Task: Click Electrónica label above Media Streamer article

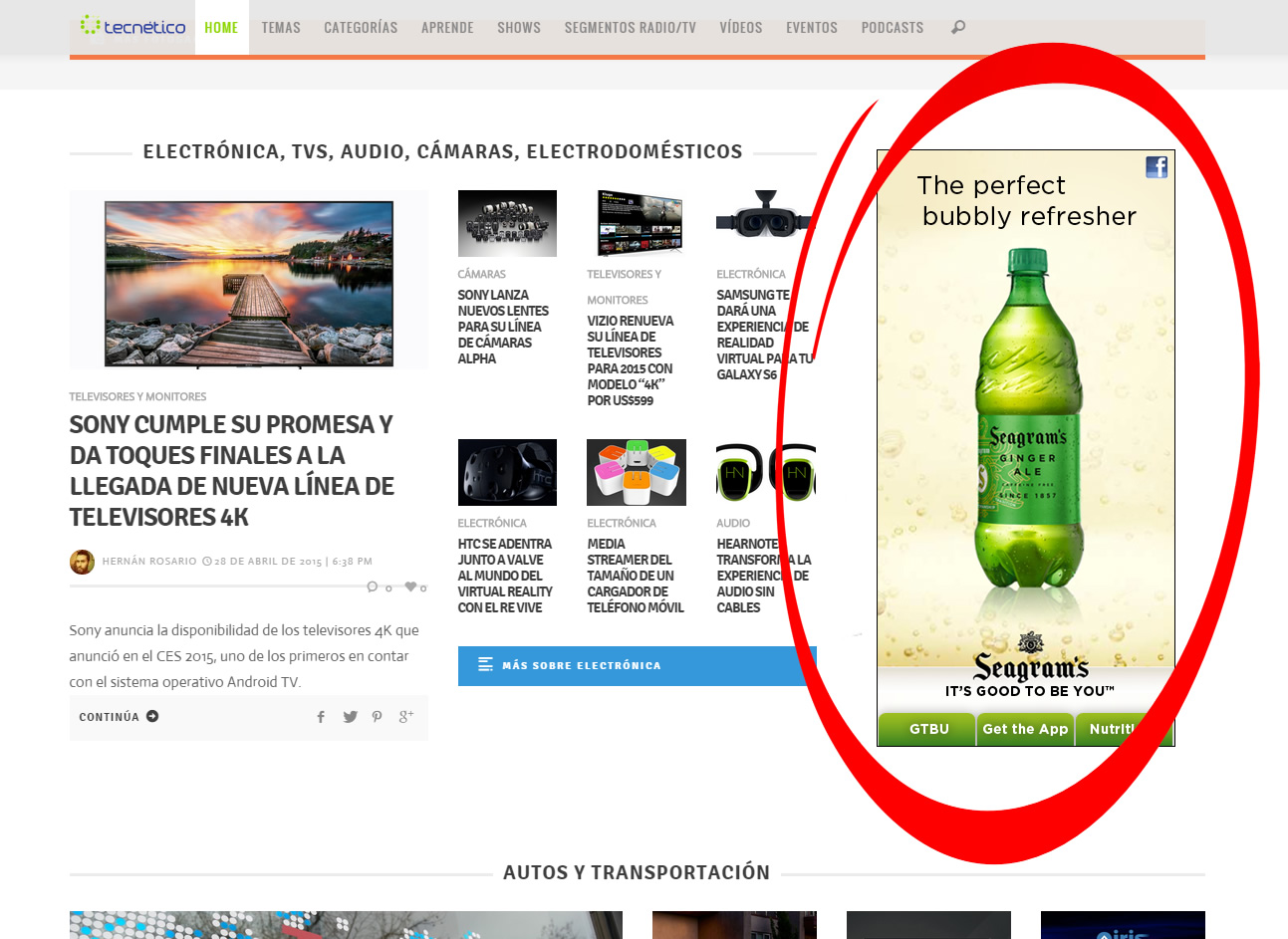Action: [622, 523]
